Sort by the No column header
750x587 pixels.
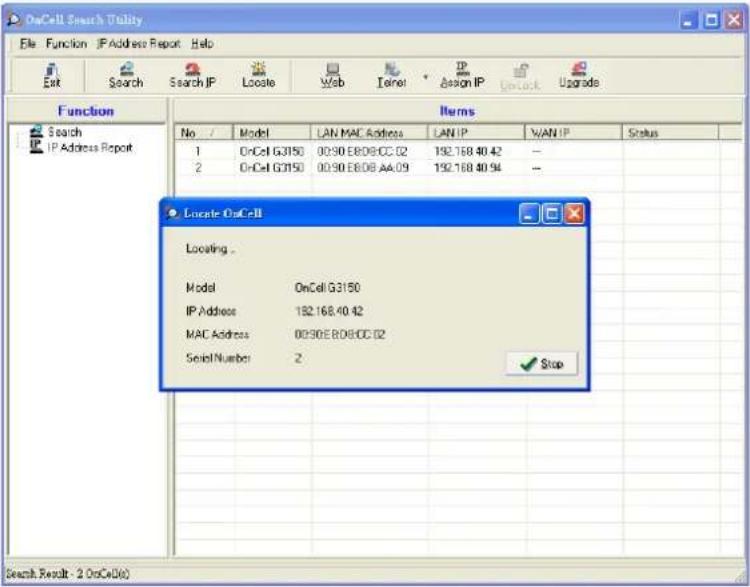[203, 133]
